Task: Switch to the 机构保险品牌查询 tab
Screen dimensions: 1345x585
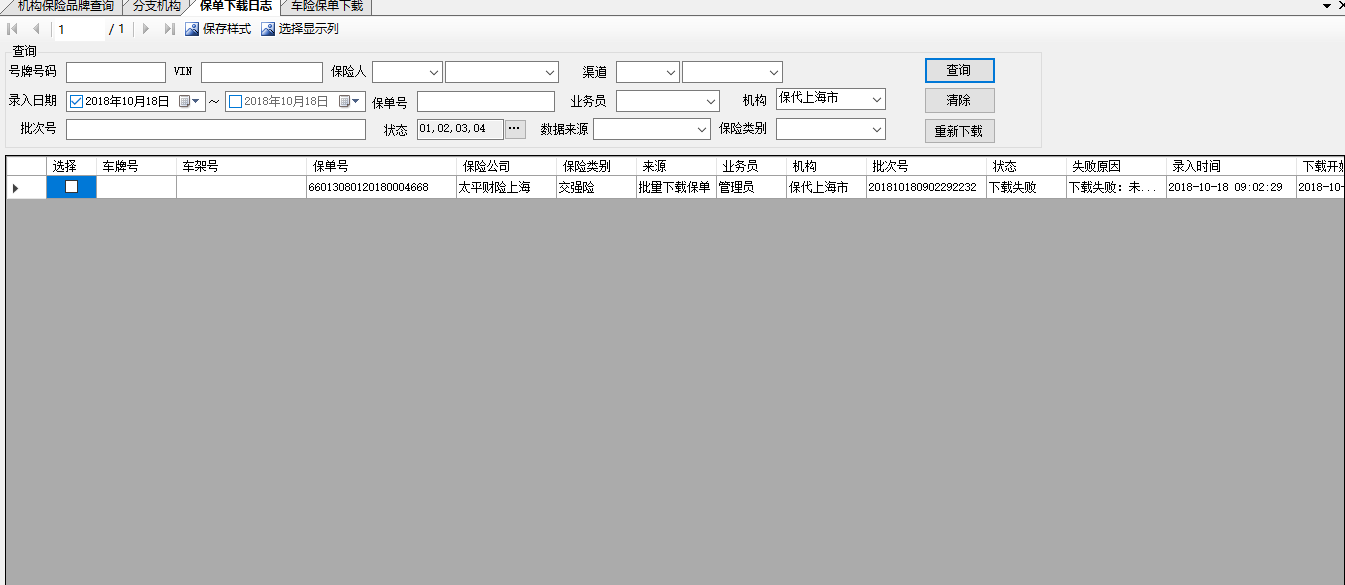Action: 66,6
